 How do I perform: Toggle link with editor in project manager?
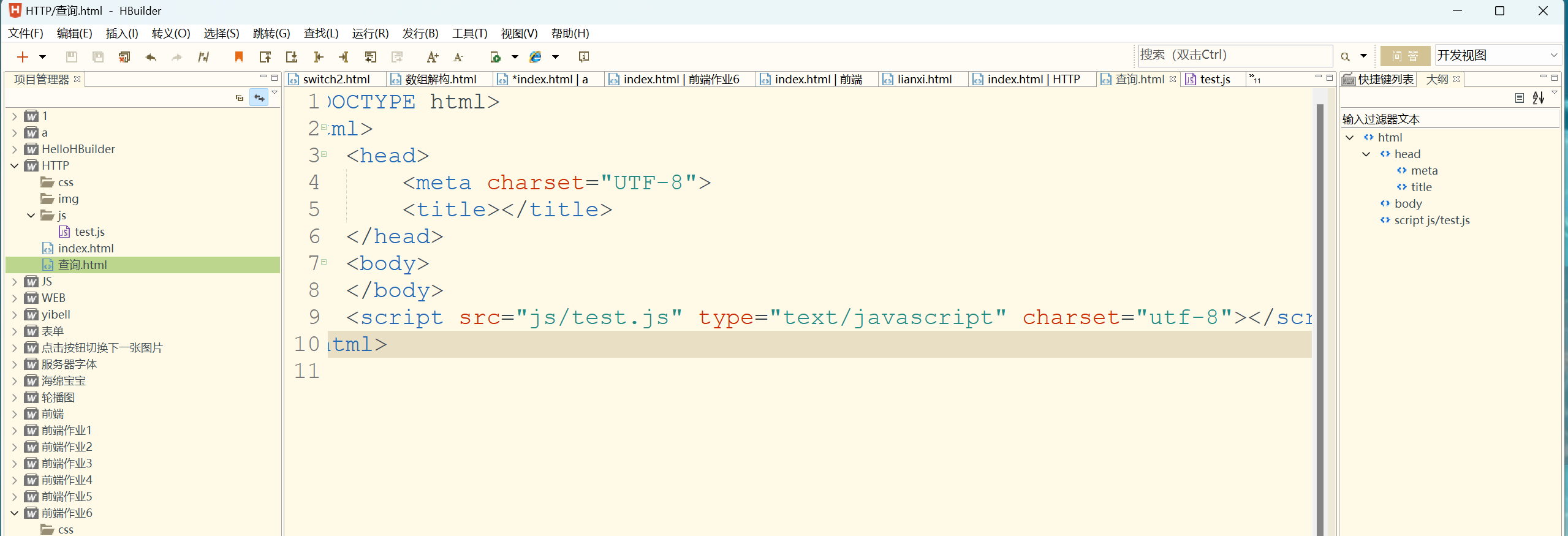pyautogui.click(x=259, y=98)
